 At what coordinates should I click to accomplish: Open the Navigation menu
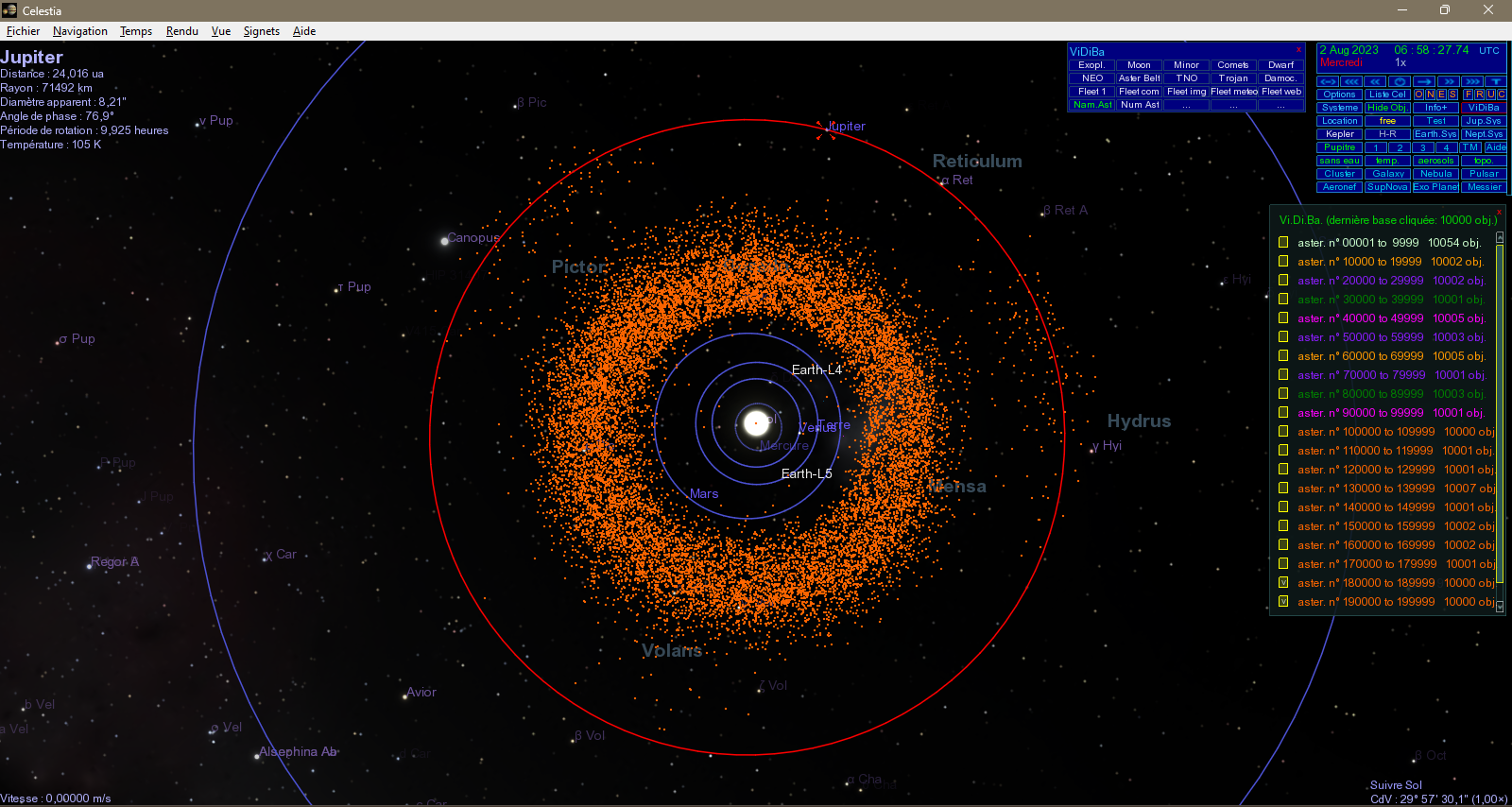80,31
